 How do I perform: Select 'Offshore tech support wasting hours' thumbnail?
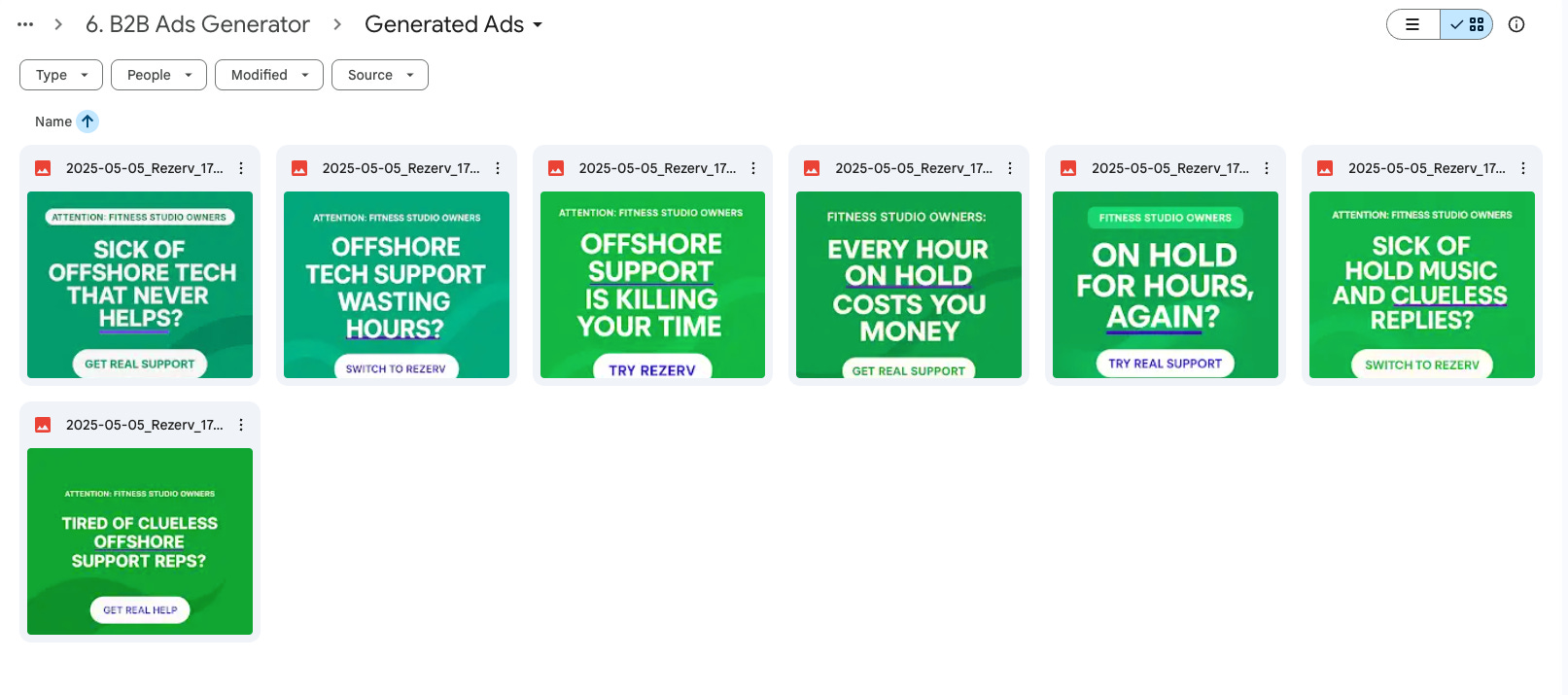coord(397,285)
